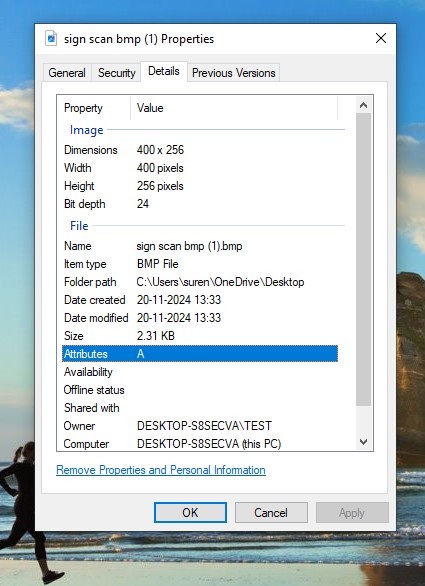Open the Previous Versions tab

(234, 73)
